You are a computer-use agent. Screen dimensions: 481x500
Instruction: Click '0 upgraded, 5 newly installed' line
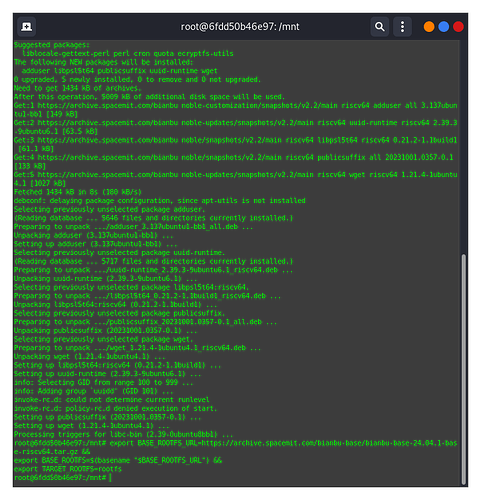pos(138,80)
